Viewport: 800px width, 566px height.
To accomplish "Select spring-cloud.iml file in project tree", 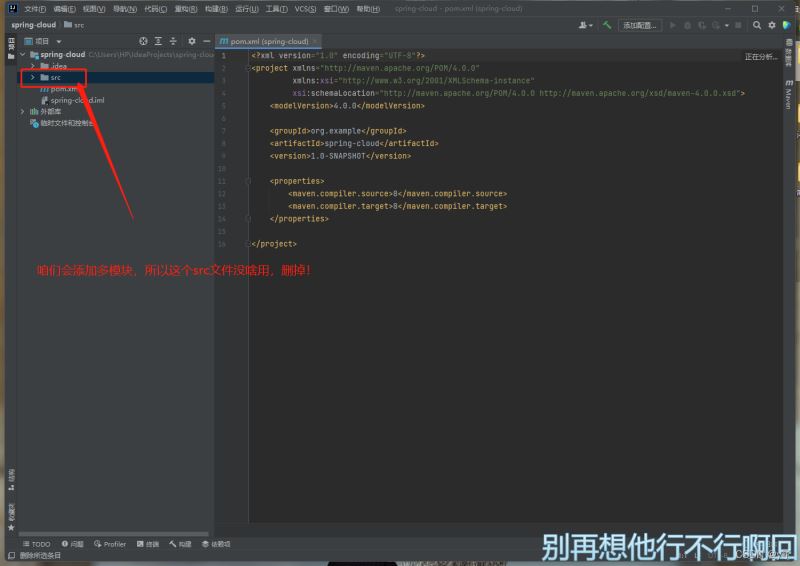I will coord(77,100).
